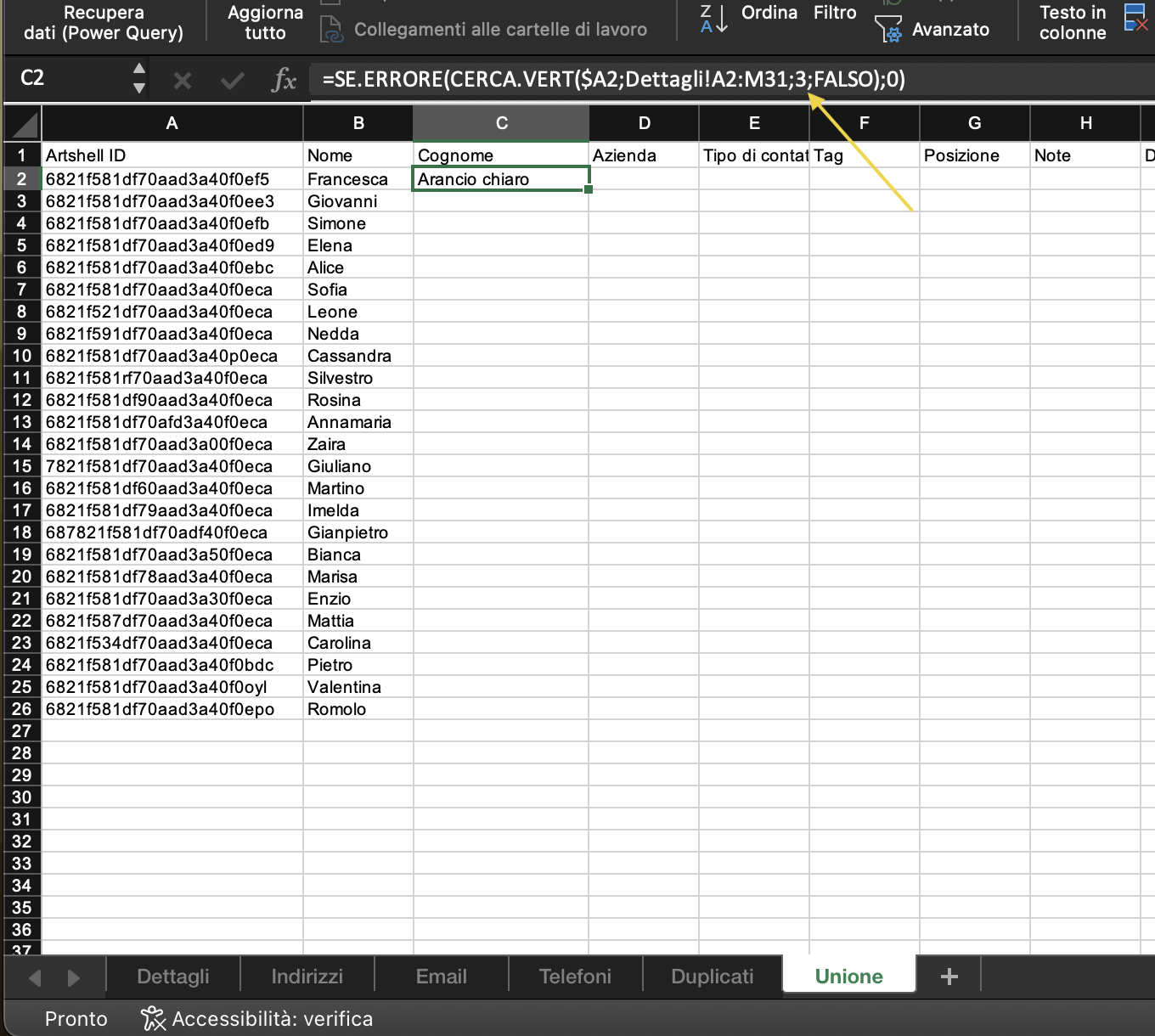The image size is (1155, 1036).
Task: Select the cell with name 'Romolo'
Action: (x=358, y=709)
